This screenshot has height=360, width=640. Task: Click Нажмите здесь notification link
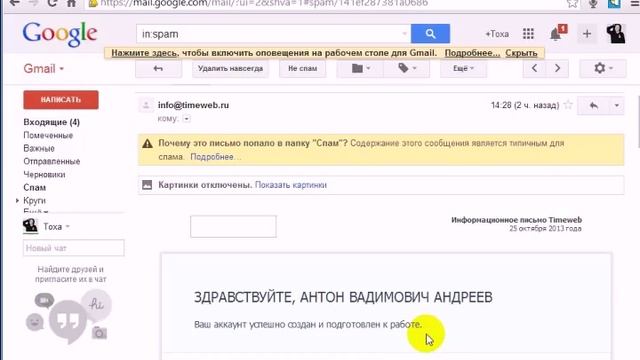pyautogui.click(x=144, y=53)
